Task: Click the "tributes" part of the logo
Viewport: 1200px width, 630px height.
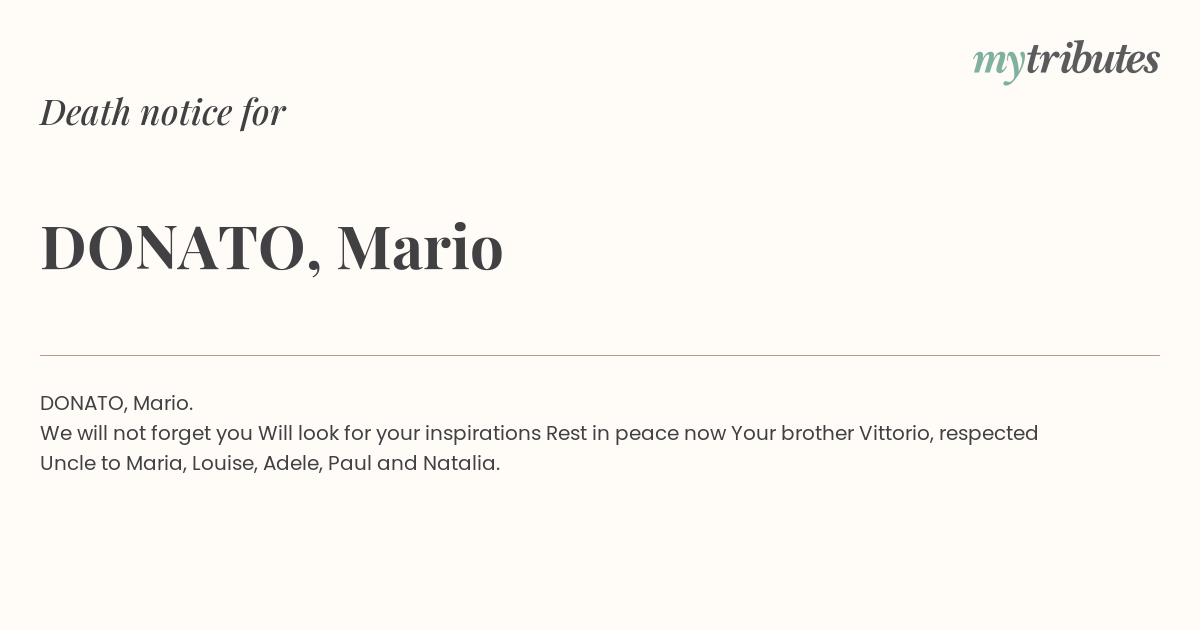Action: coord(1092,59)
